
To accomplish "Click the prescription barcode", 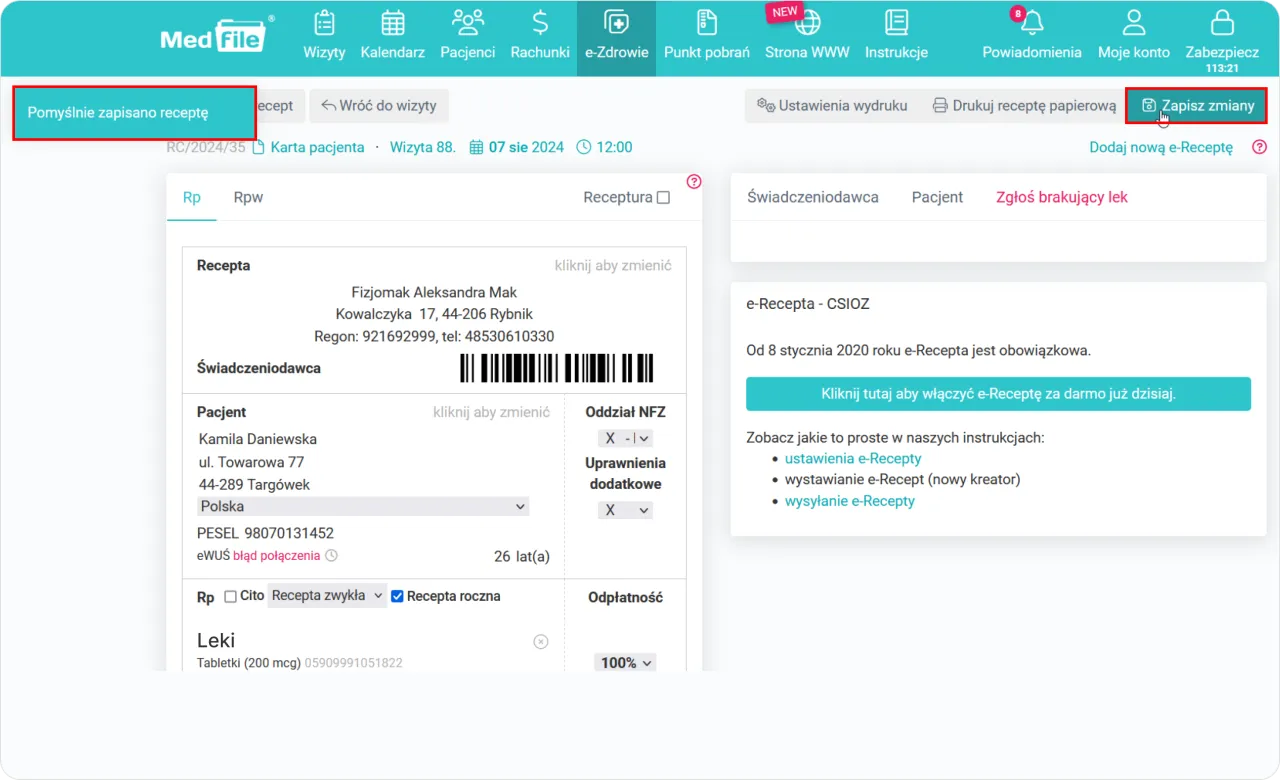I will coord(557,368).
